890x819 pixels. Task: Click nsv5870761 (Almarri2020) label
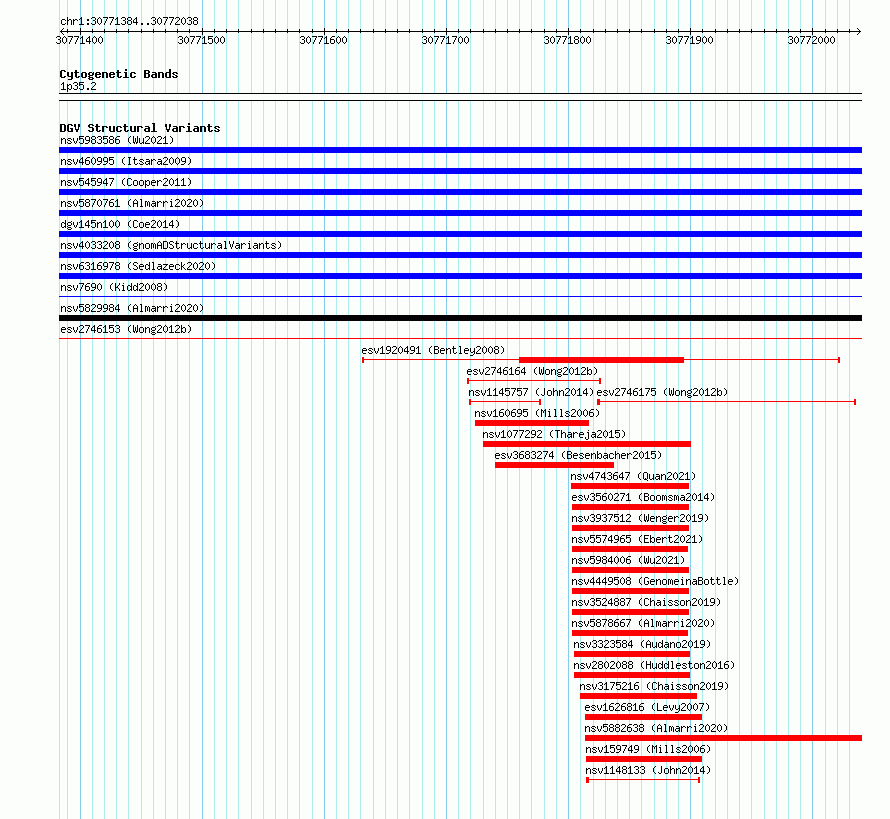pos(132,203)
